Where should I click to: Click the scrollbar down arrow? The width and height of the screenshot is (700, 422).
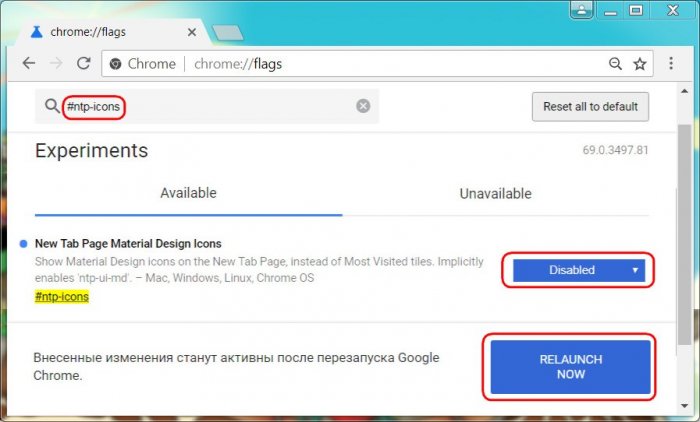[x=684, y=406]
